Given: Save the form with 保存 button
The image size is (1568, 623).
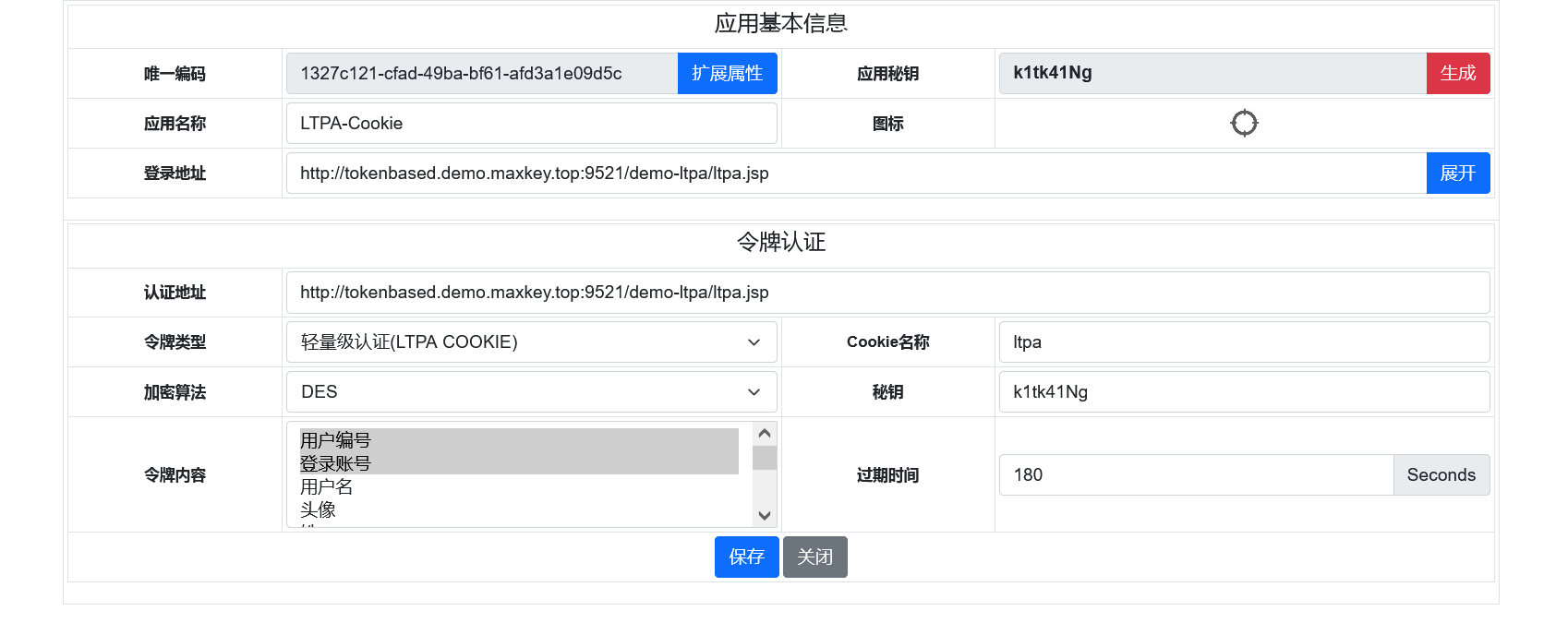Looking at the screenshot, I should click(746, 557).
